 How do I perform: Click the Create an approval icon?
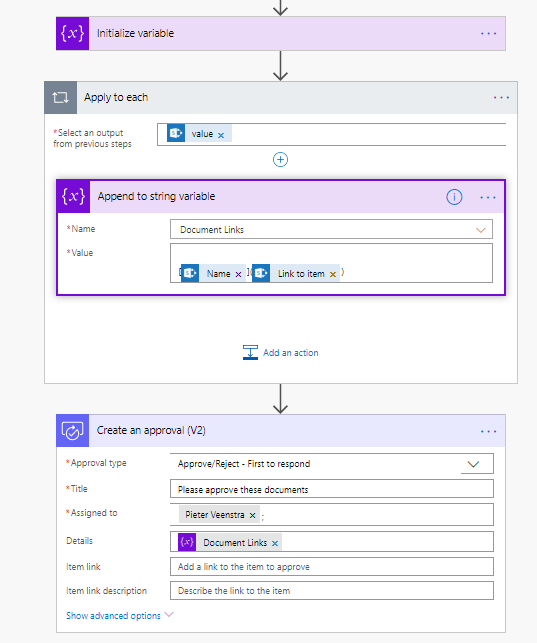(x=73, y=431)
